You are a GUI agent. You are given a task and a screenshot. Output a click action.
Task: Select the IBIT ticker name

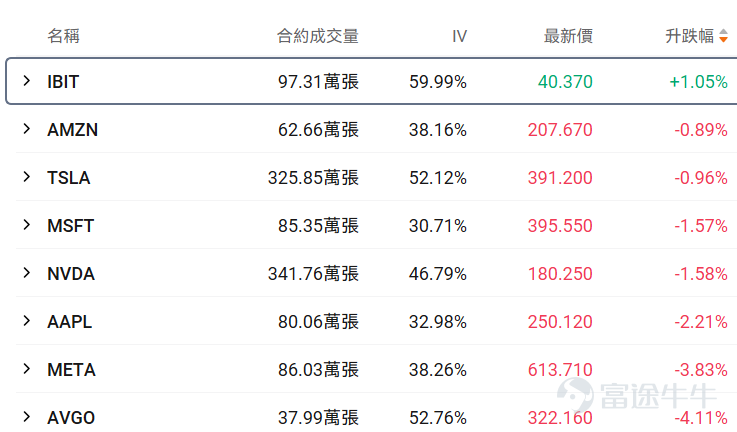click(x=63, y=82)
